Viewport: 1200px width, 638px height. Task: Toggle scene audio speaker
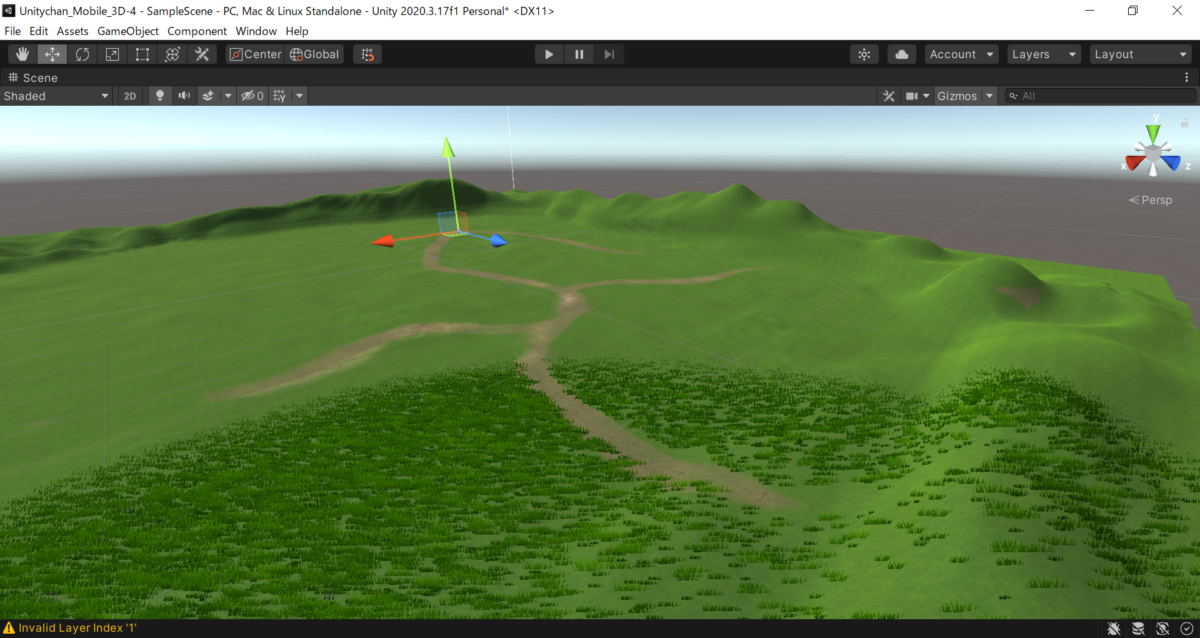(184, 96)
